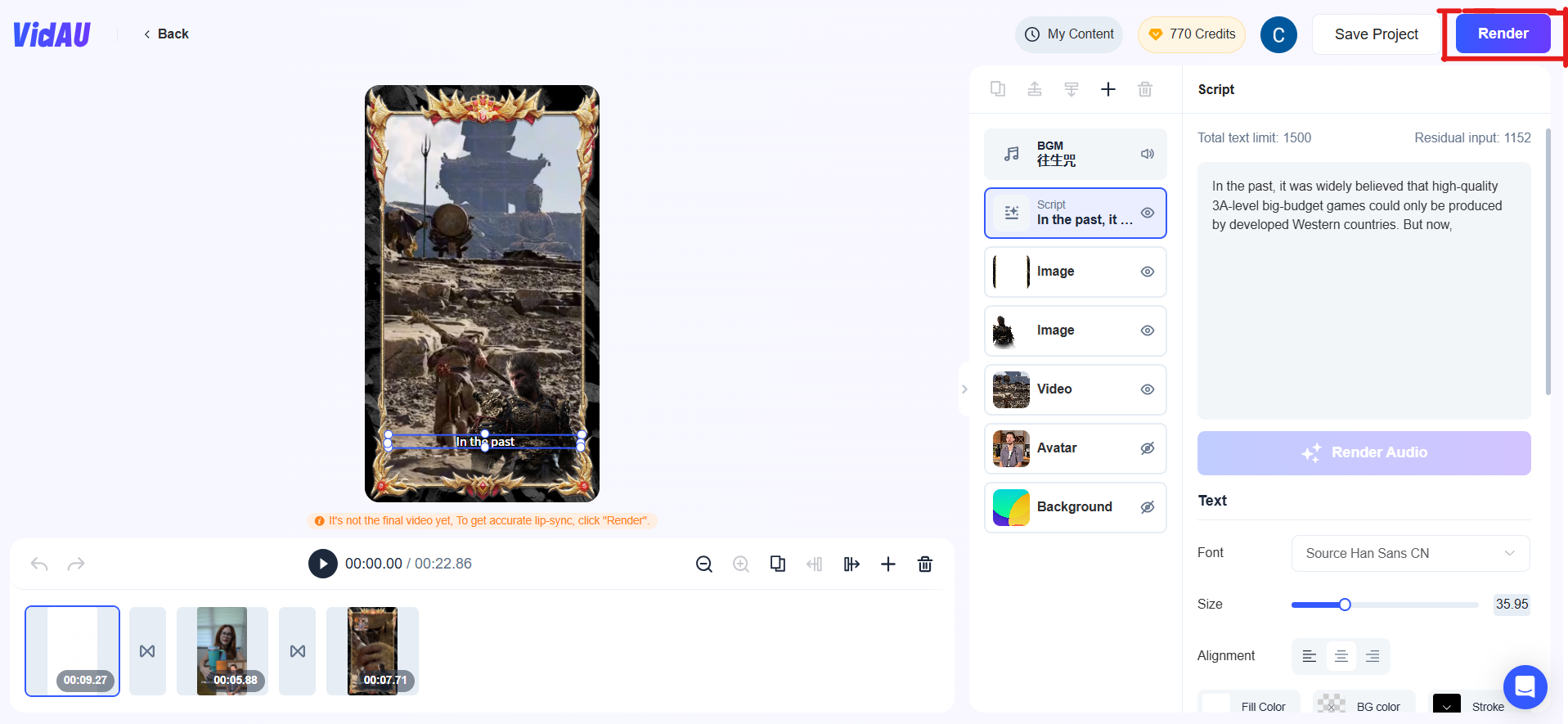This screenshot has width=1568, height=724.
Task: Open My Content
Action: tap(1069, 34)
